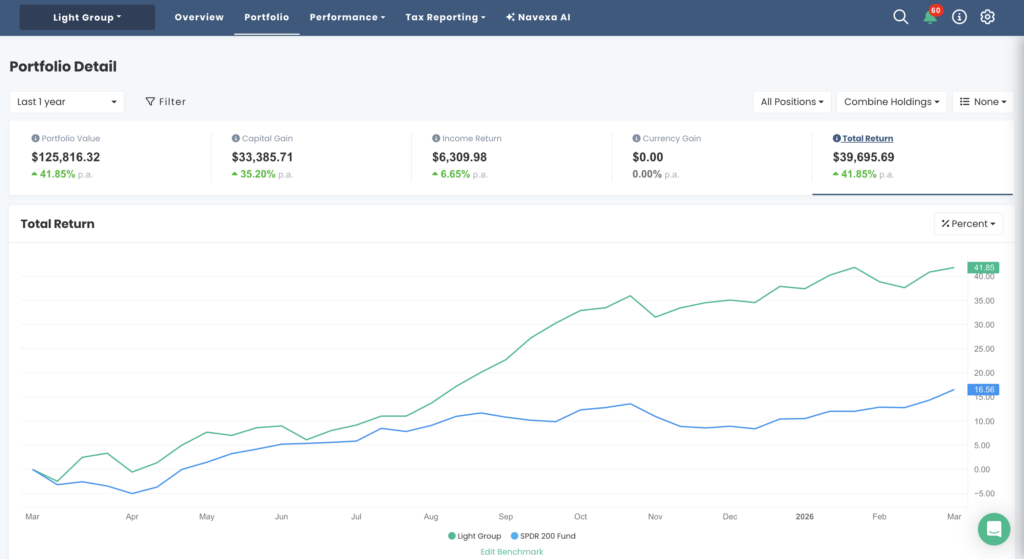
Task: Click the info icon beside Capital Gain
Action: pyautogui.click(x=236, y=139)
